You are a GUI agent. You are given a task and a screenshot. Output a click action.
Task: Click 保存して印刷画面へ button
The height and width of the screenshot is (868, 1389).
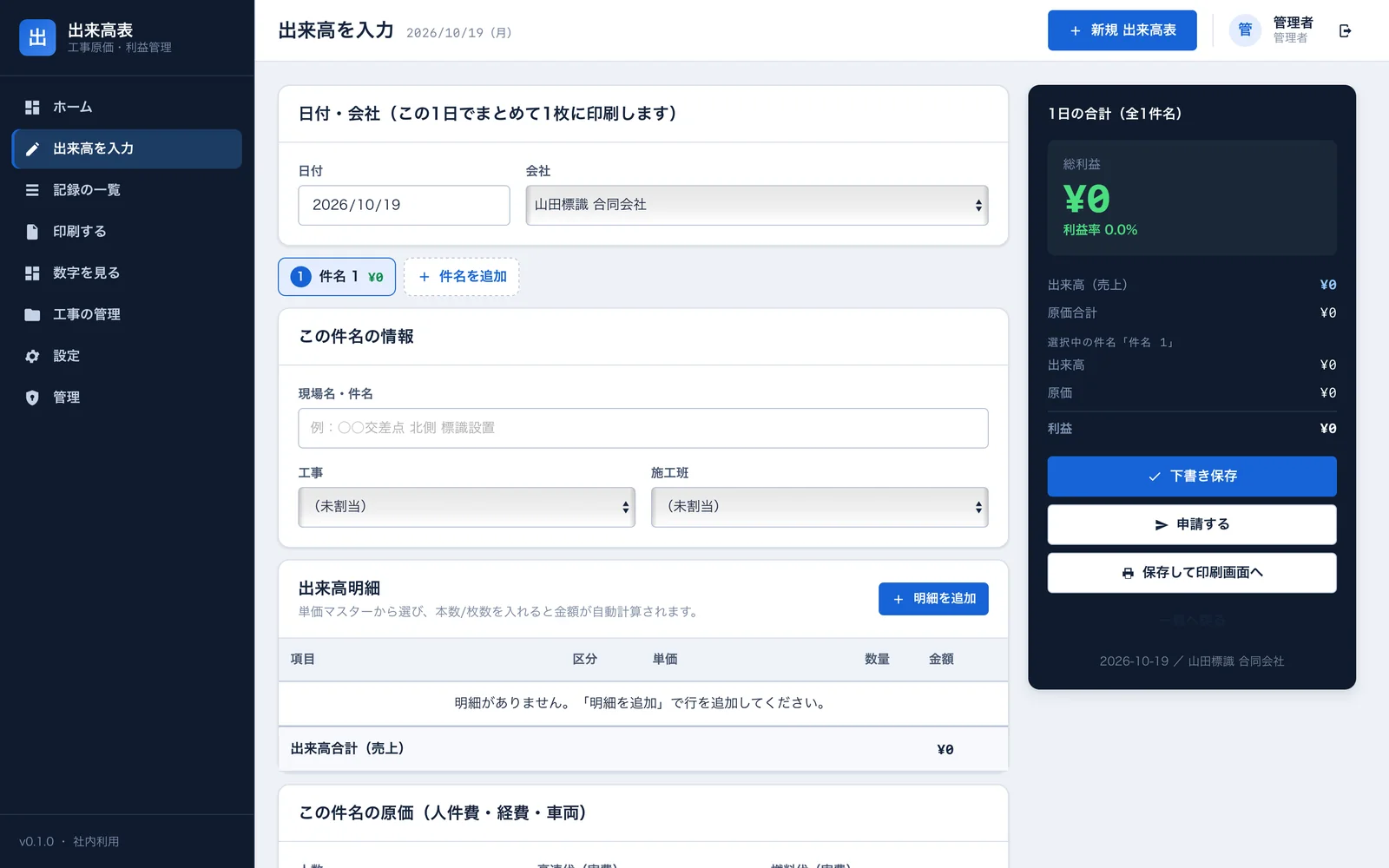pyautogui.click(x=1192, y=573)
